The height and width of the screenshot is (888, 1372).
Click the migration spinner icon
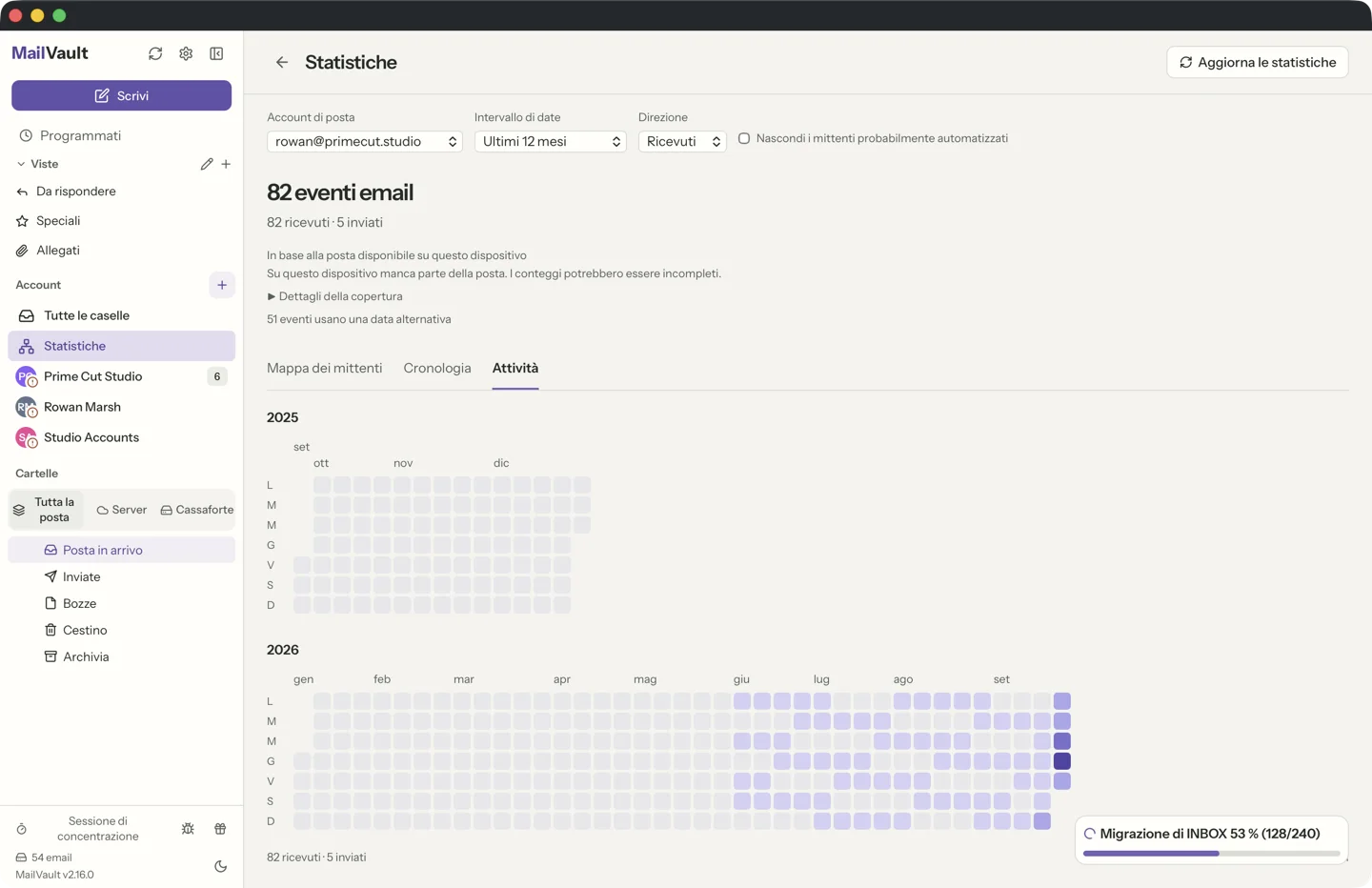click(1090, 834)
